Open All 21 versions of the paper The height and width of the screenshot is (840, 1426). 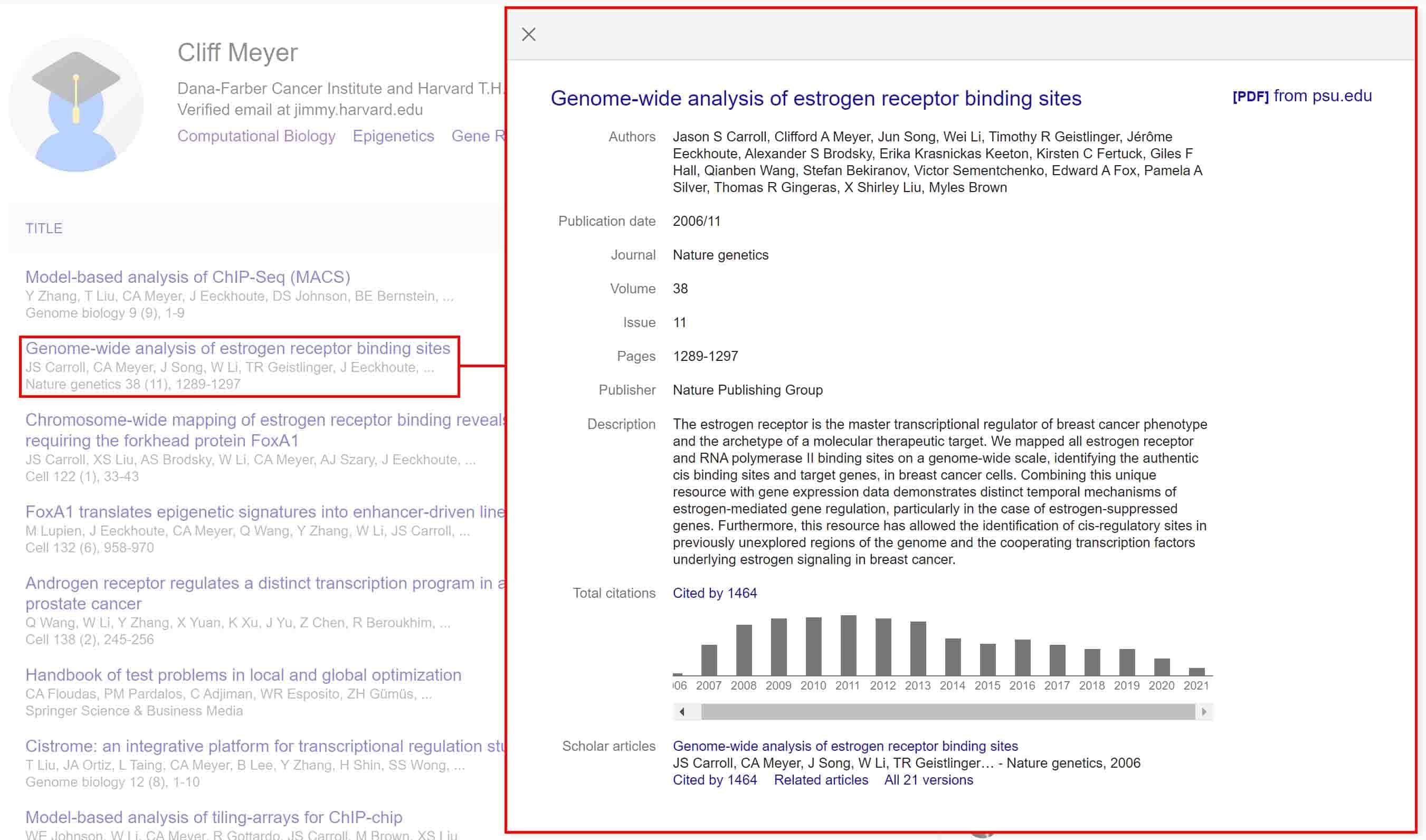[928, 779]
